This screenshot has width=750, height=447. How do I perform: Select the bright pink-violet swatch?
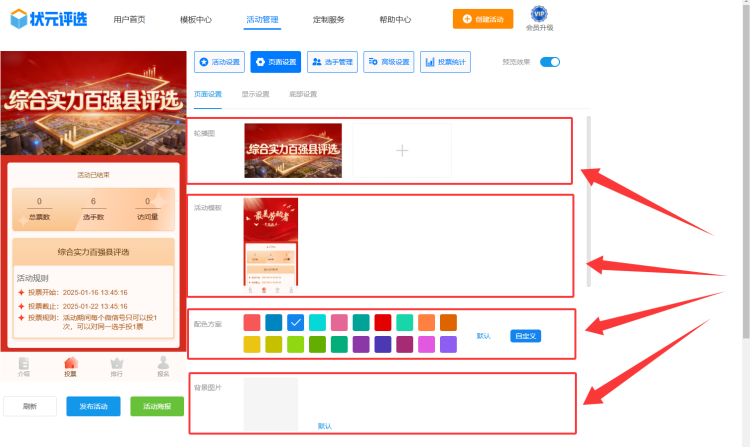click(x=427, y=344)
